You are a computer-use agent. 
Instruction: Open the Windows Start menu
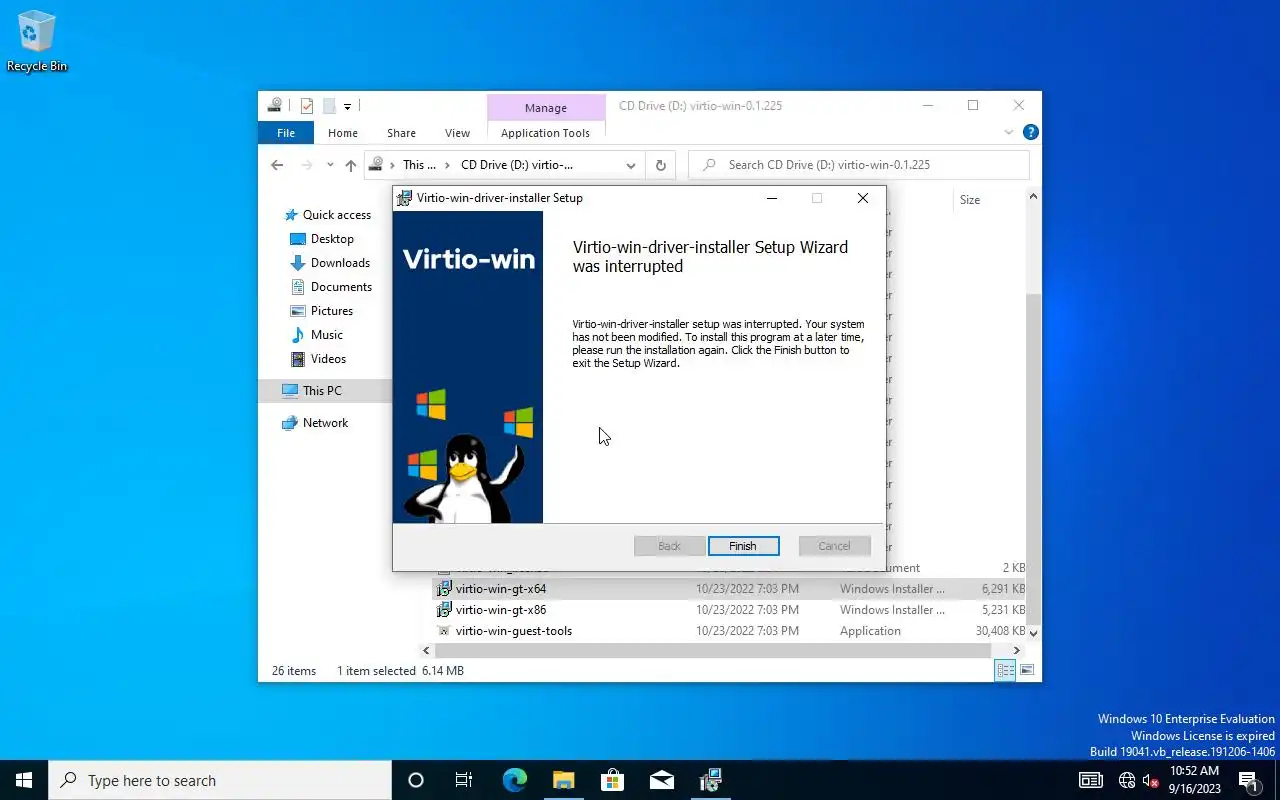(x=24, y=780)
